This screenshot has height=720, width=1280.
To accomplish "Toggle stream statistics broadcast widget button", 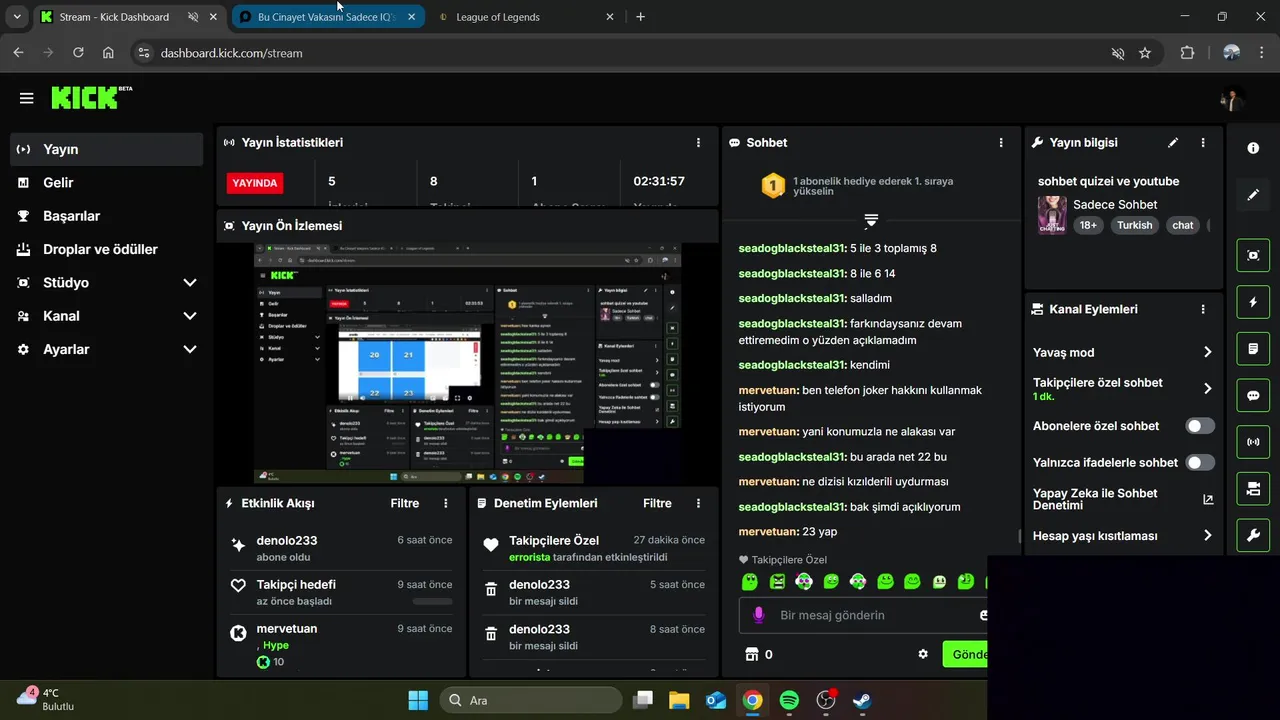I will click(x=1253, y=441).
